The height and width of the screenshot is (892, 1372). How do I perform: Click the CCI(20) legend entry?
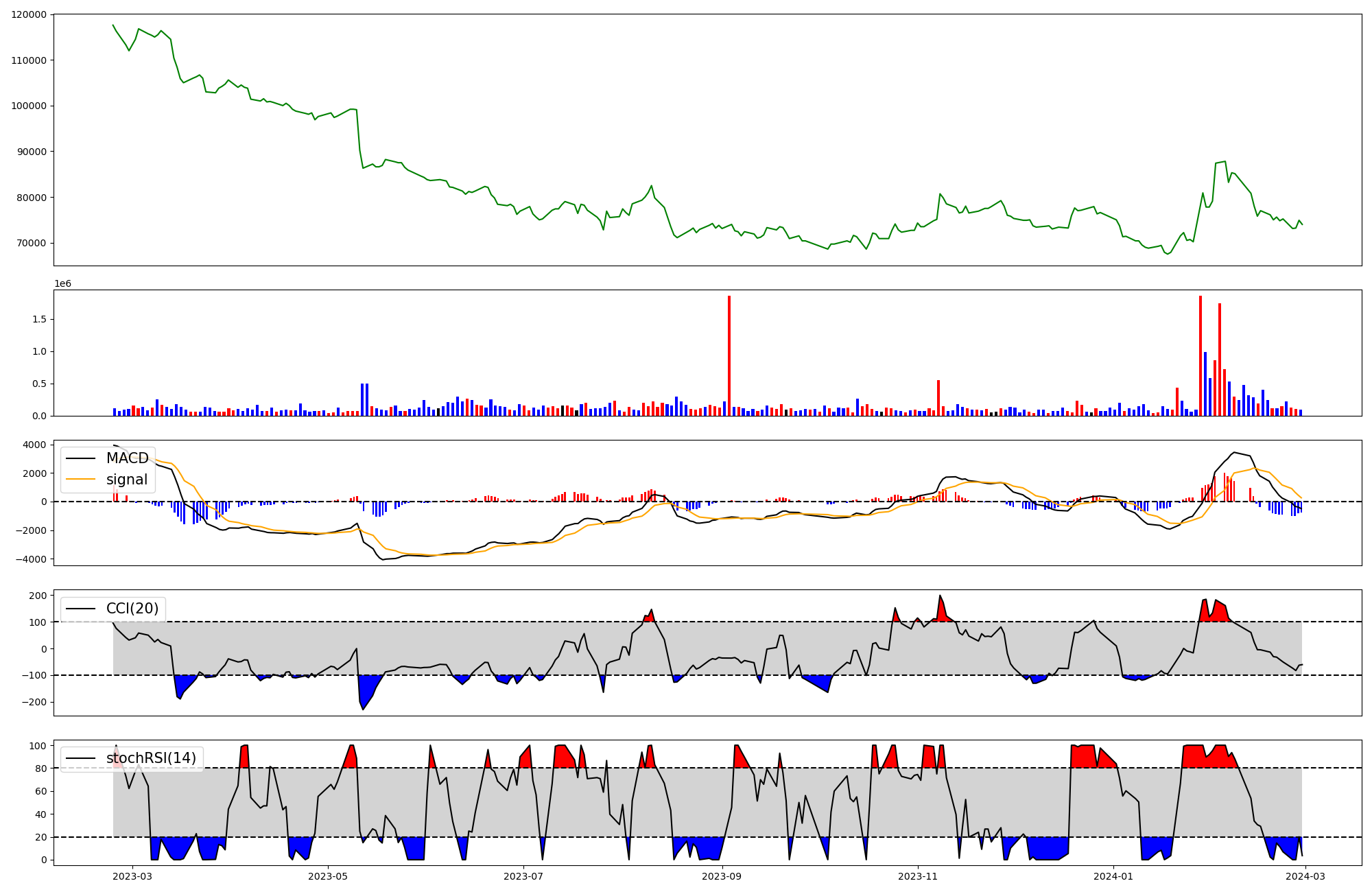[x=132, y=609]
